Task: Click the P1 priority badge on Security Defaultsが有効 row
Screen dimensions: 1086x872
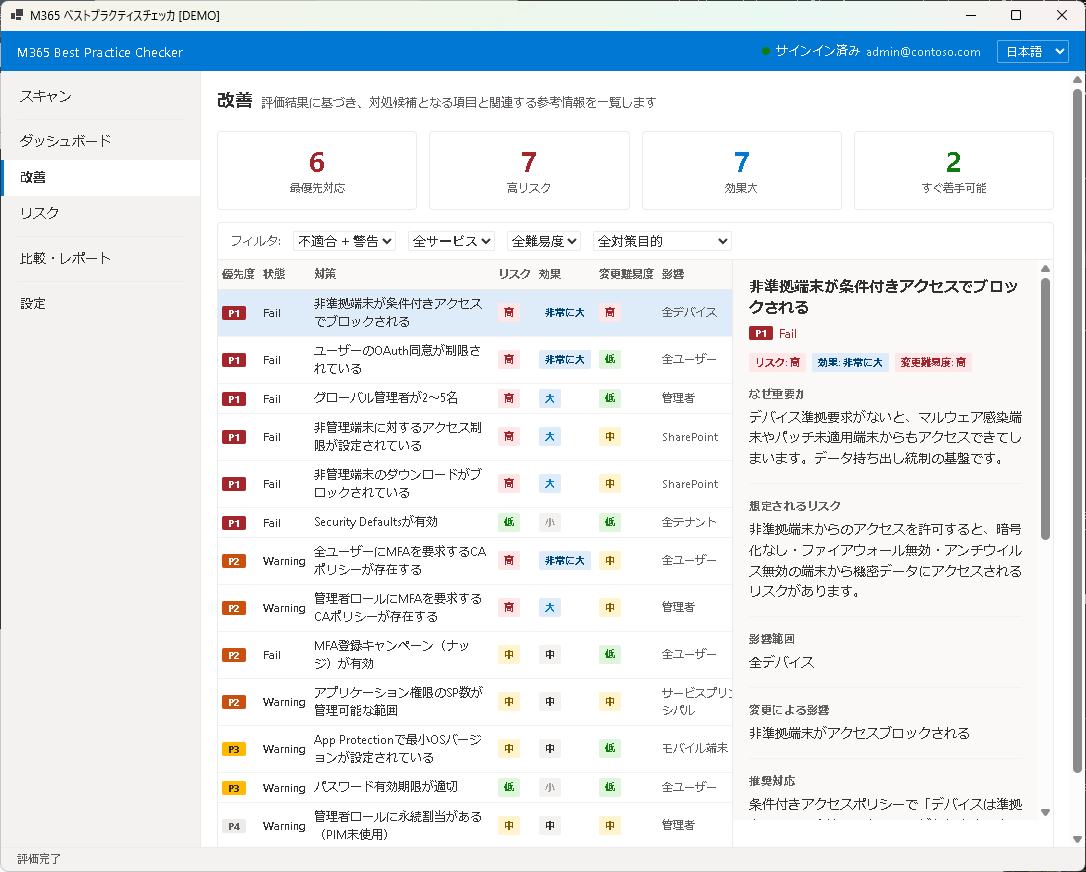Action: [x=233, y=522]
